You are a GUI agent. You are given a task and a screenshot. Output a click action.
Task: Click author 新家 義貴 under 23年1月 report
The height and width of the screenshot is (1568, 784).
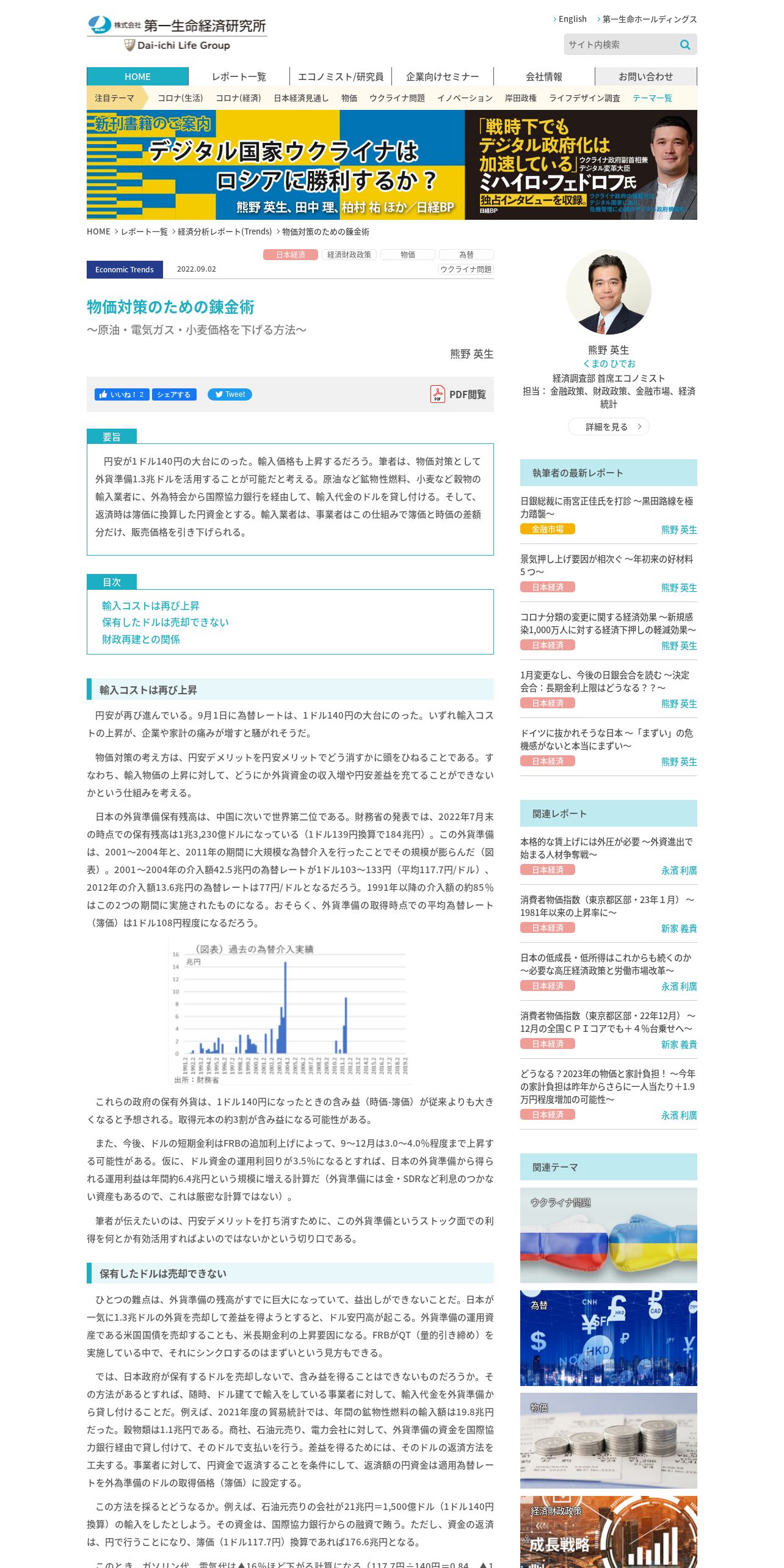click(679, 929)
